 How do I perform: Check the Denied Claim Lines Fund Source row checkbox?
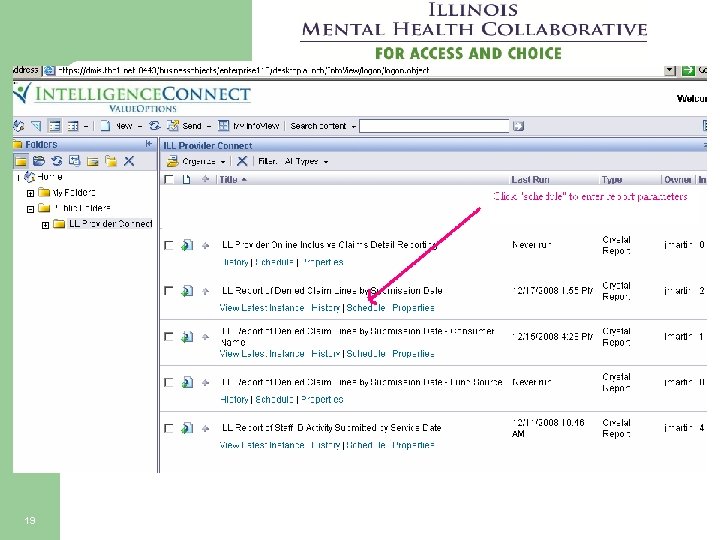click(169, 382)
